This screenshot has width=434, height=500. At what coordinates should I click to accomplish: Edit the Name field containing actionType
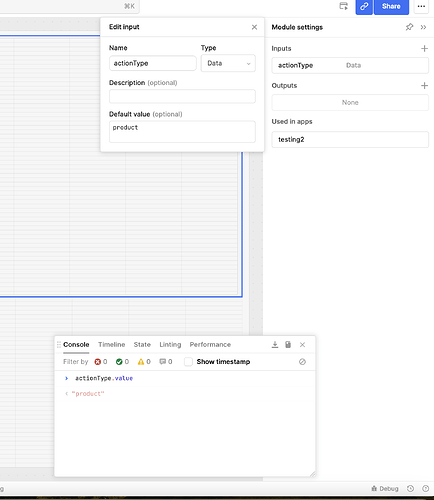[x=153, y=63]
